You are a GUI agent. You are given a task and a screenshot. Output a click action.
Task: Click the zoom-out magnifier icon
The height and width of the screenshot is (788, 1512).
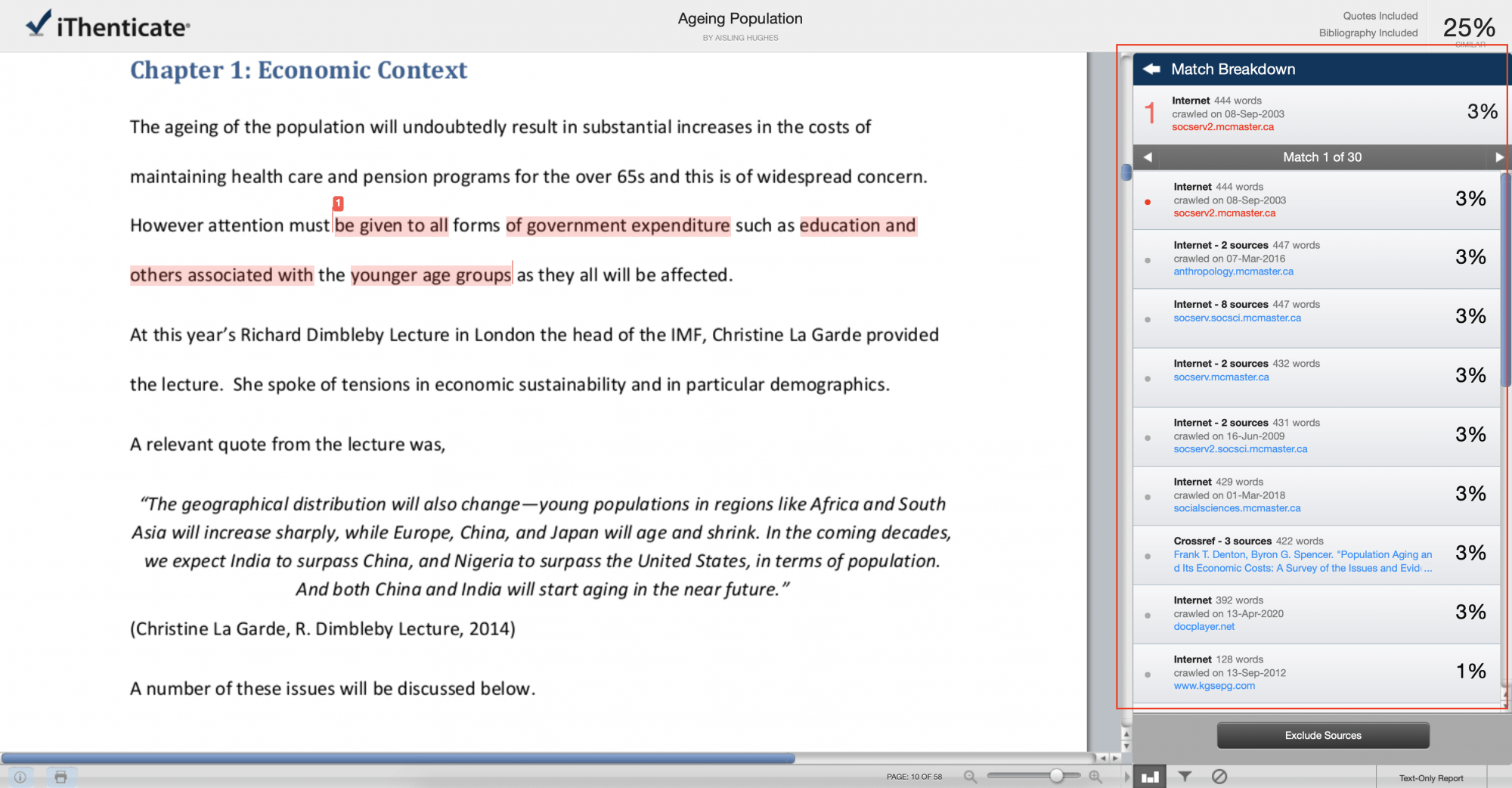coord(970,776)
